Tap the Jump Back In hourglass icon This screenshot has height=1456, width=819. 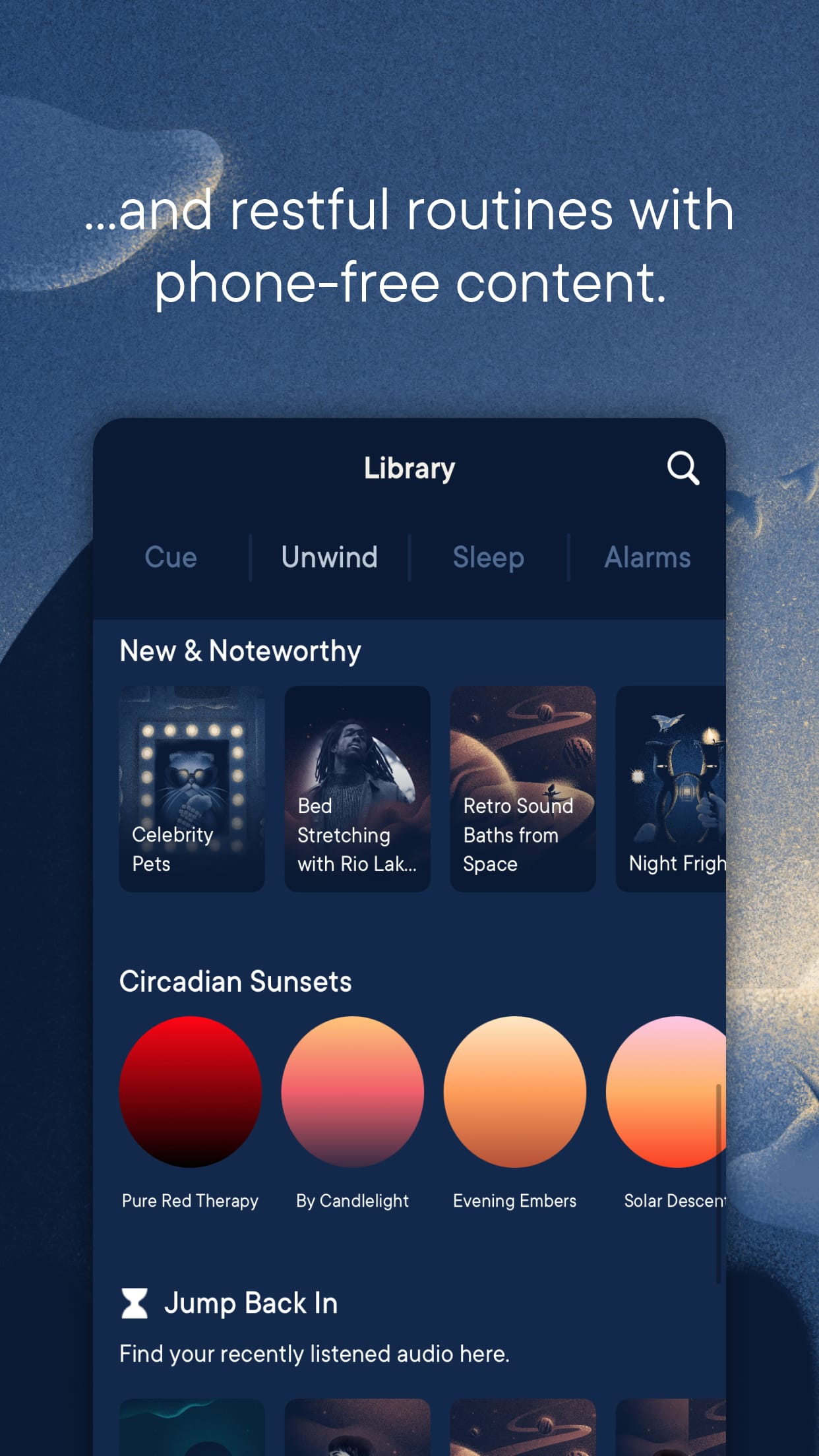tap(135, 1303)
